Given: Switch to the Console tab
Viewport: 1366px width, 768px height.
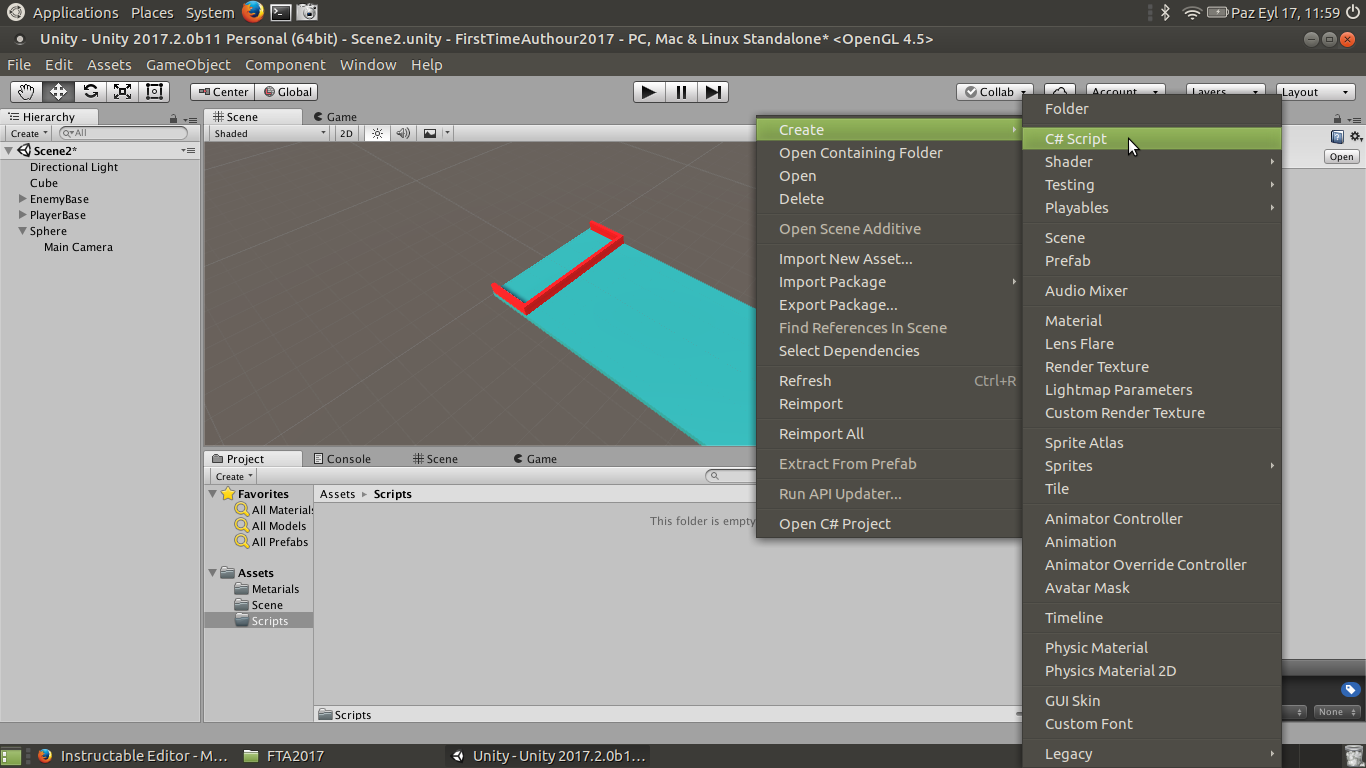Looking at the screenshot, I should coord(341,459).
